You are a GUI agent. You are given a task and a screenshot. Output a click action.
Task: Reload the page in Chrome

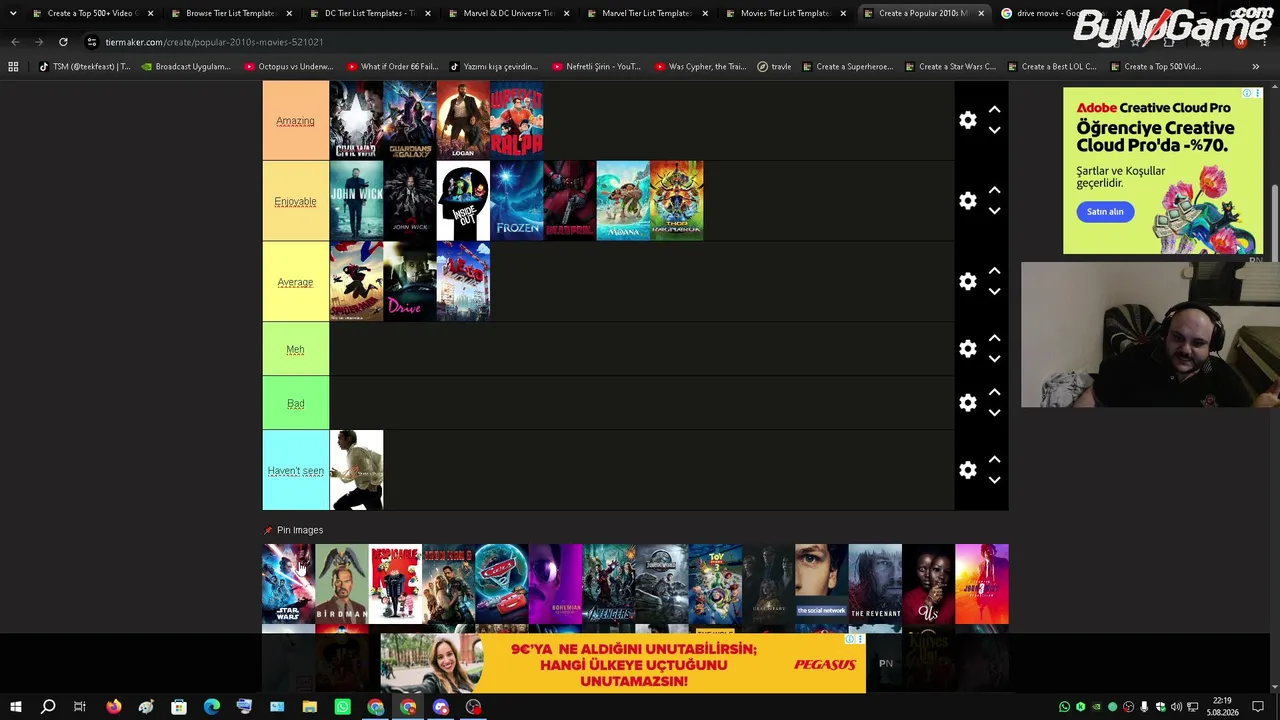63,42
